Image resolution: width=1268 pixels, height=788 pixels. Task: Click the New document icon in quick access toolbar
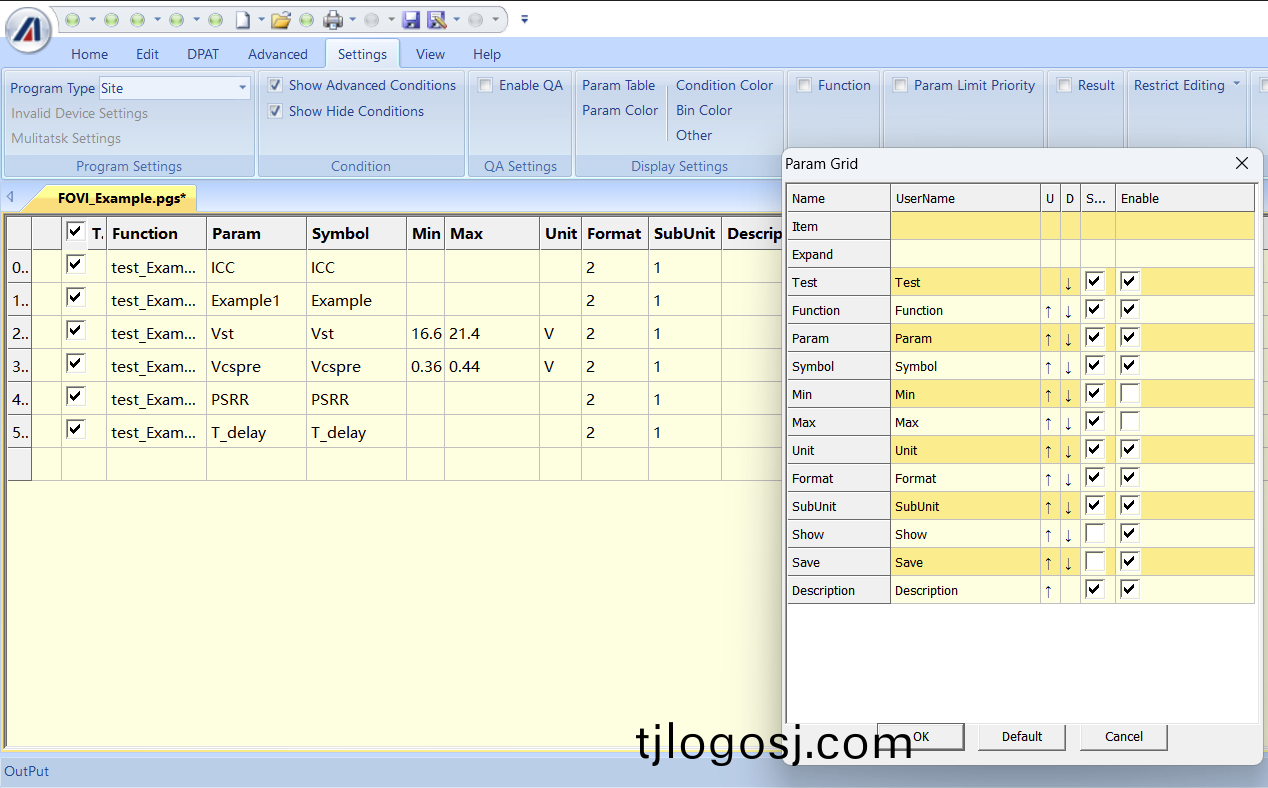click(x=243, y=19)
